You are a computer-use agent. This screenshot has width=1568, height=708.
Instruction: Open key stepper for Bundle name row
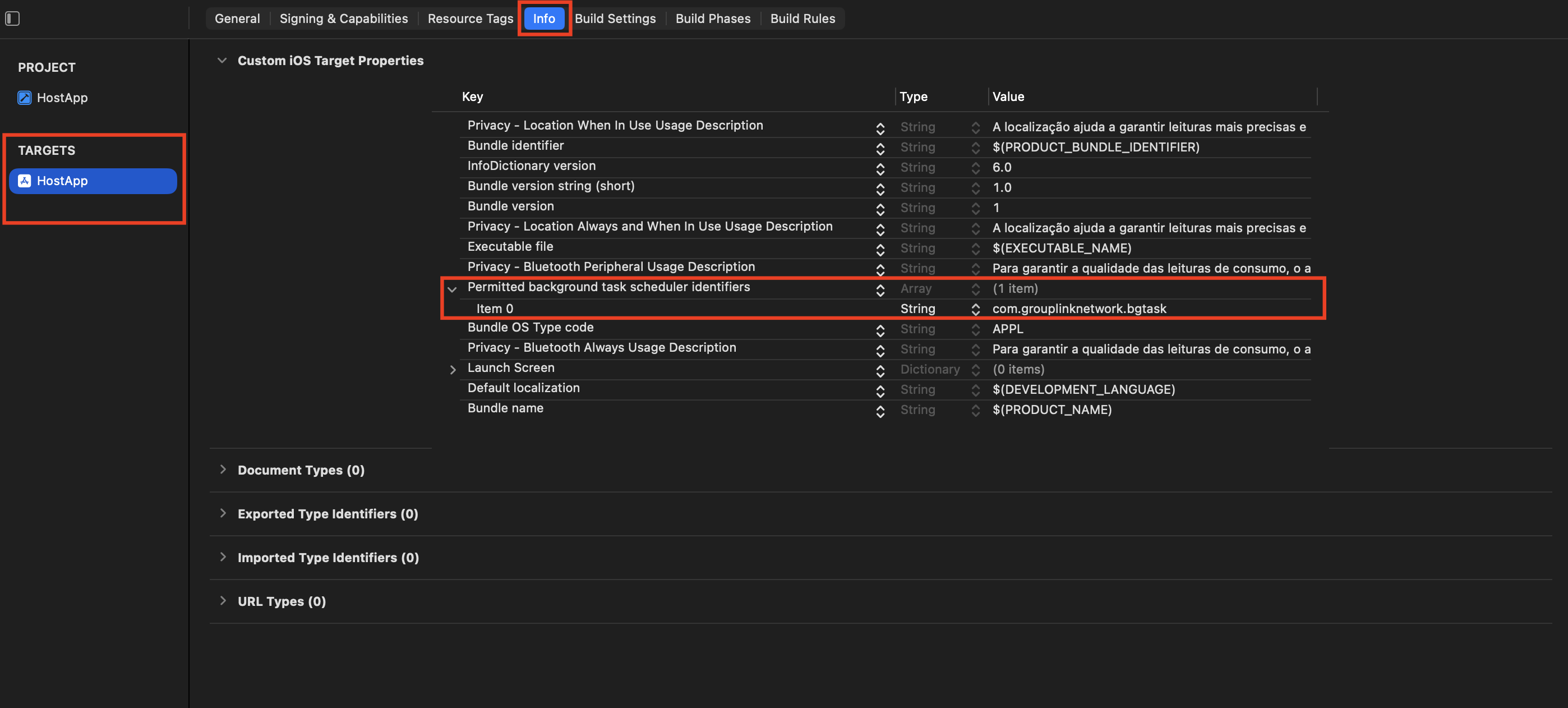[880, 411]
